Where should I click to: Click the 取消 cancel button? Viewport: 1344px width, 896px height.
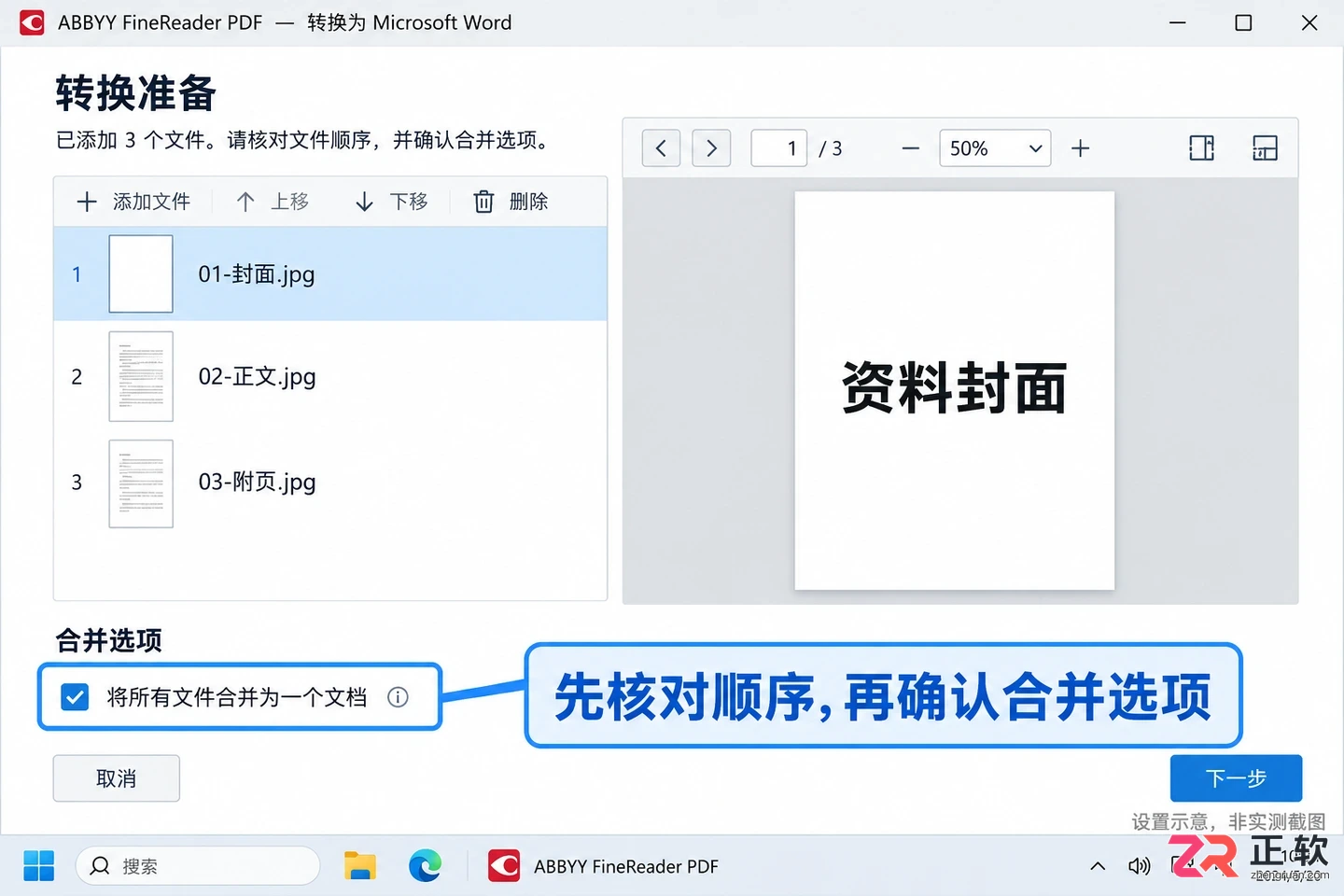[117, 778]
